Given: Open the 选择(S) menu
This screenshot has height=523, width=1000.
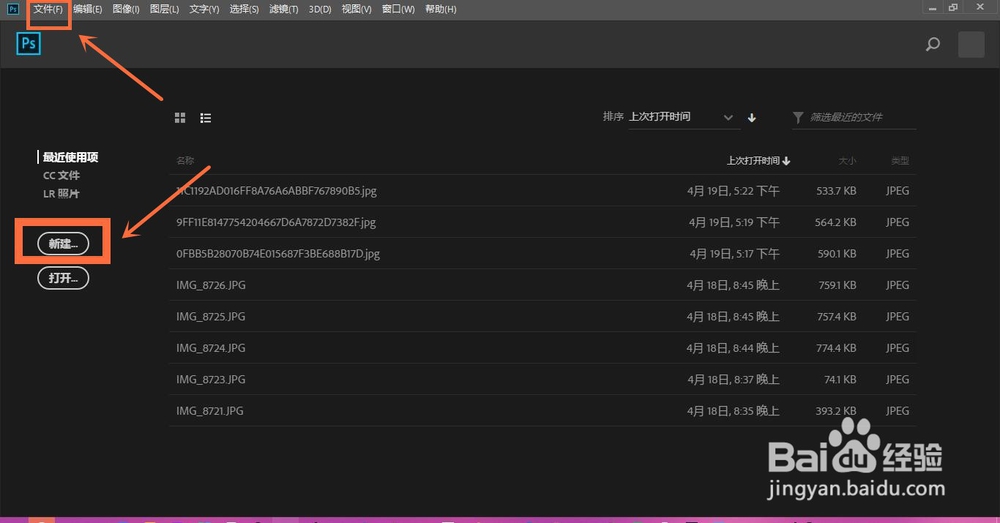Looking at the screenshot, I should tap(244, 9).
